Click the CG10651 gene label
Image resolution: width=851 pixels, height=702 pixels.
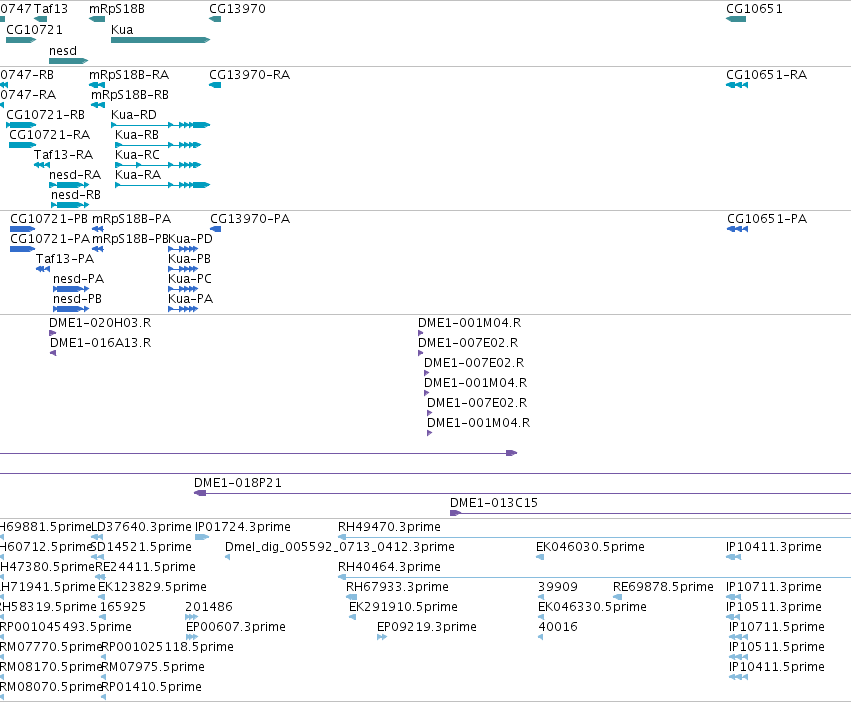point(754,9)
